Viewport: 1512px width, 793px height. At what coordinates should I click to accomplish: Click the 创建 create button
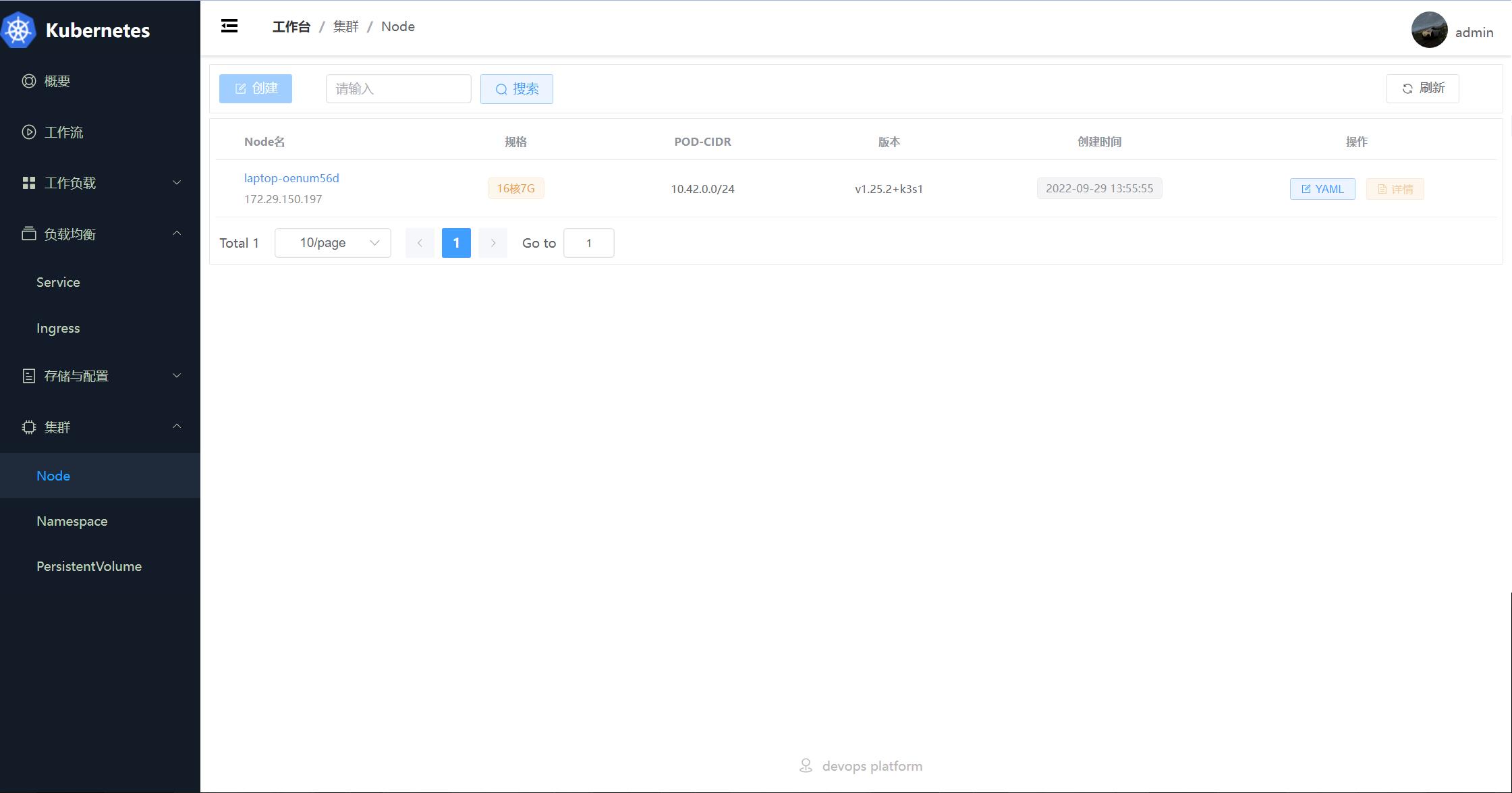[x=256, y=88]
